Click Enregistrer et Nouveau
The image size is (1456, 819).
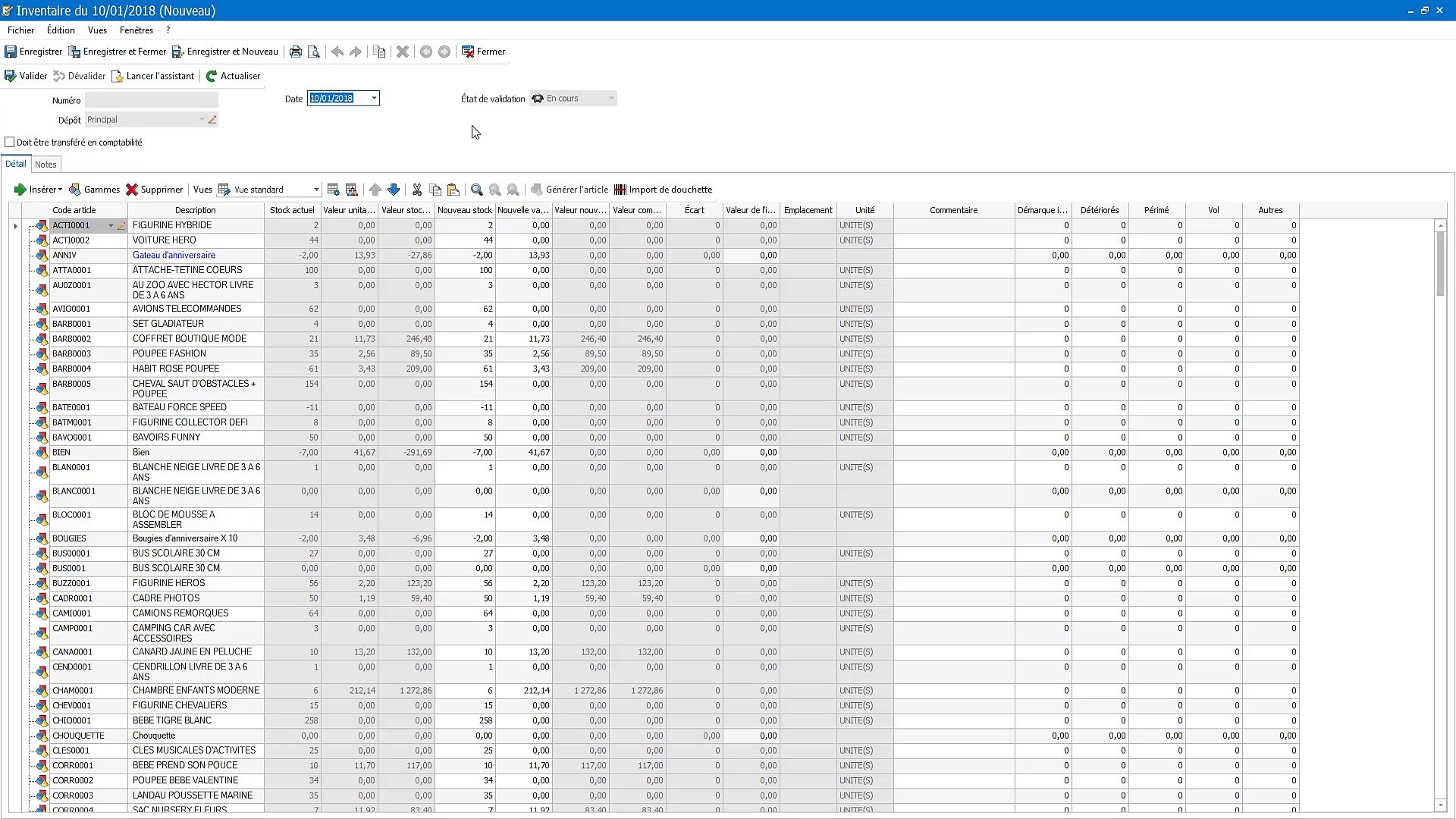[225, 52]
